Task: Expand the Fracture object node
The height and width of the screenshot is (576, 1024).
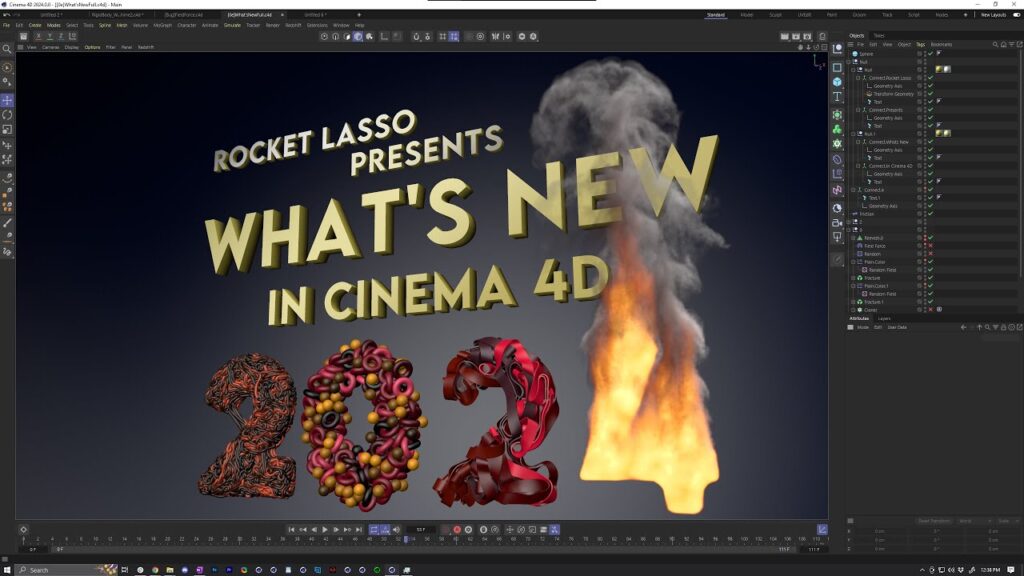Action: [853, 278]
